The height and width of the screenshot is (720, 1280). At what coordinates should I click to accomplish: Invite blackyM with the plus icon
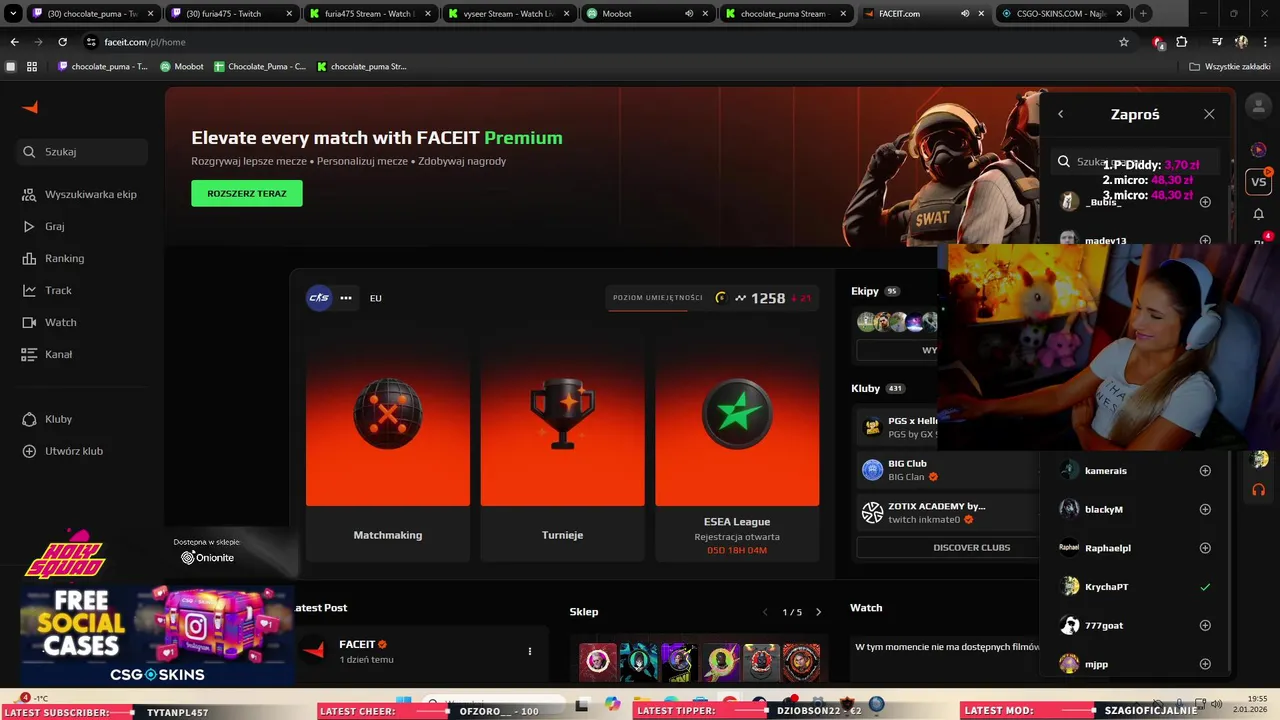click(1205, 509)
